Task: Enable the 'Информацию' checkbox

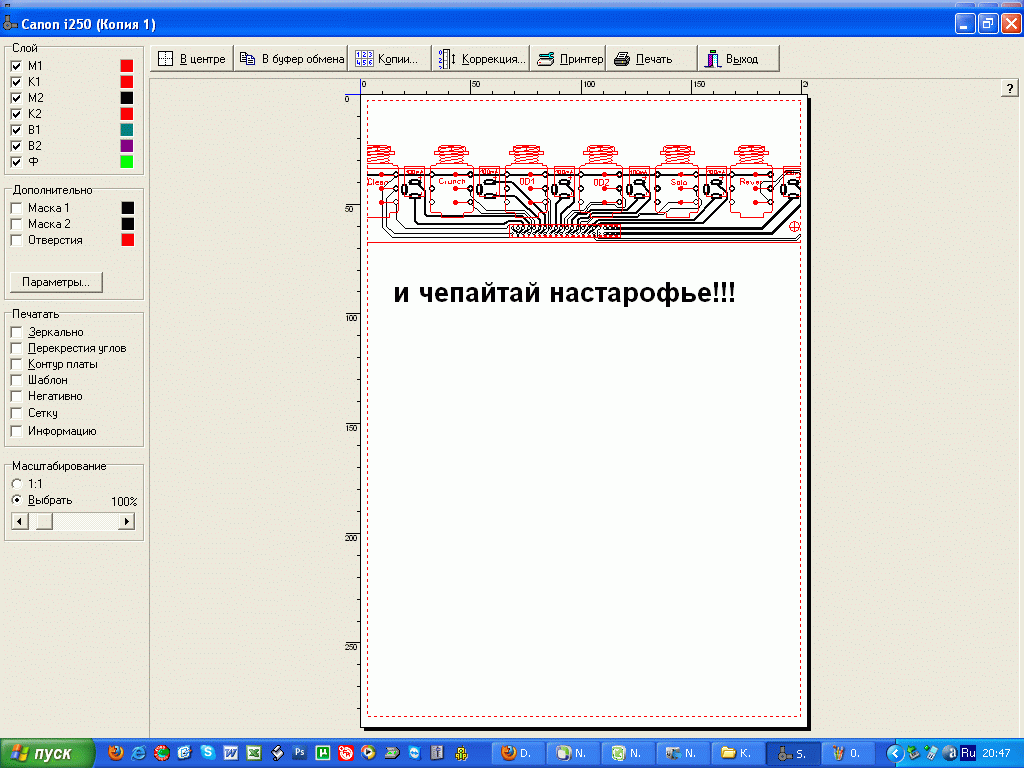Action: click(x=16, y=431)
